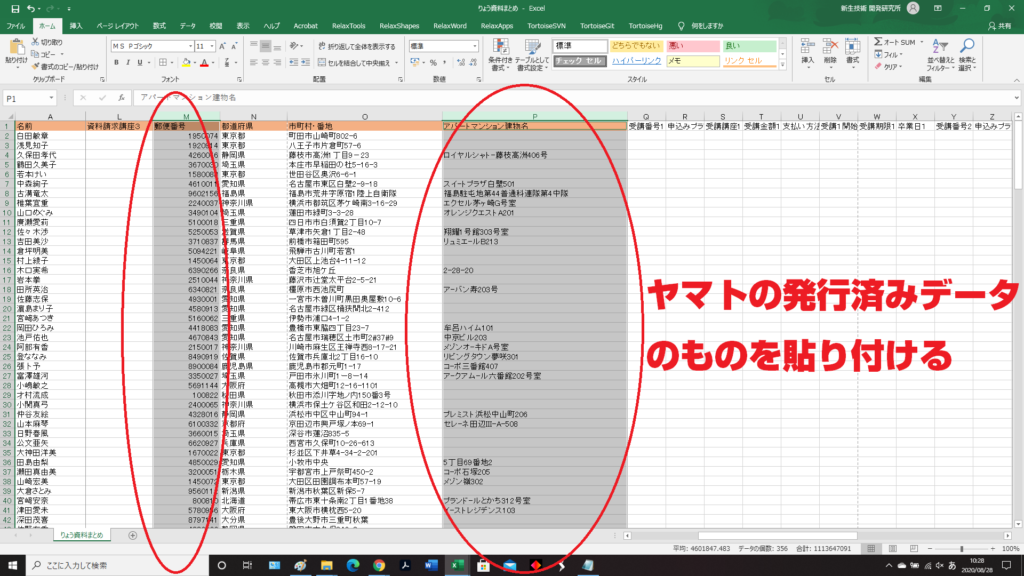Viewport: 1024px width, 576px height.
Task: Toggle wrap text (折り返して全体を表示する)
Action: click(355, 46)
